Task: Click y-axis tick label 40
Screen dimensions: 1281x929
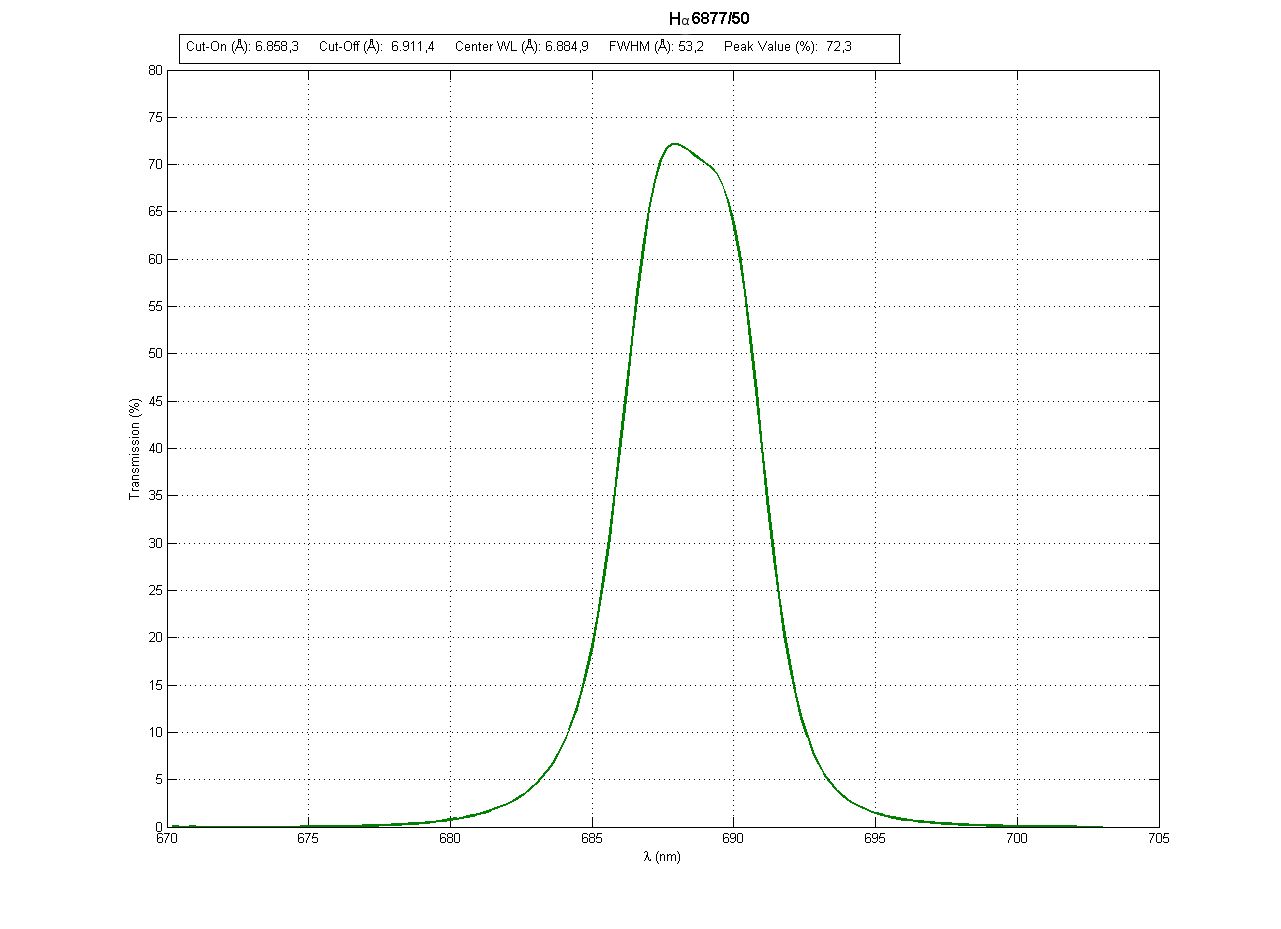Action: [x=155, y=448]
